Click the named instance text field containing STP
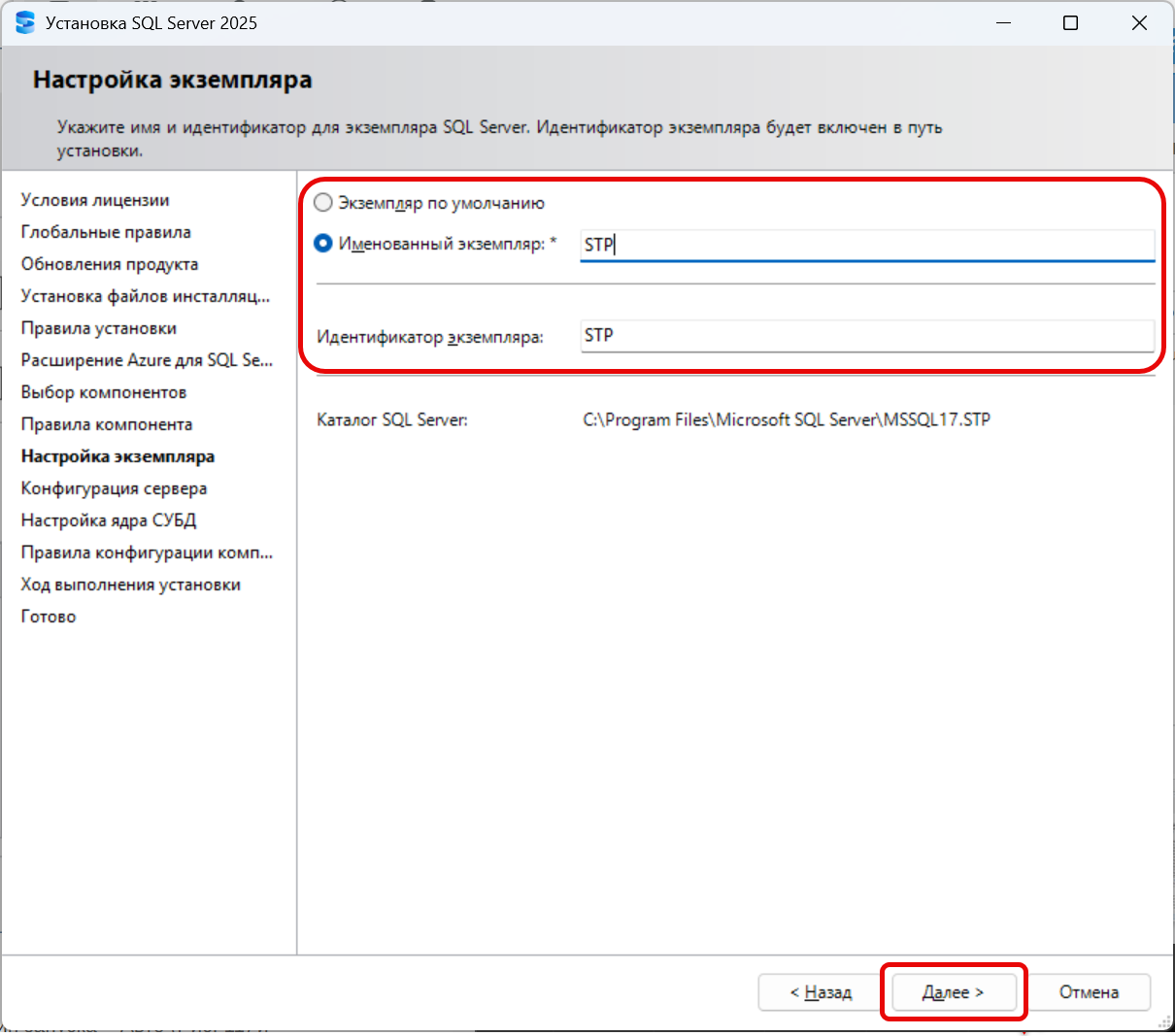The image size is (1175, 1036). 867,245
